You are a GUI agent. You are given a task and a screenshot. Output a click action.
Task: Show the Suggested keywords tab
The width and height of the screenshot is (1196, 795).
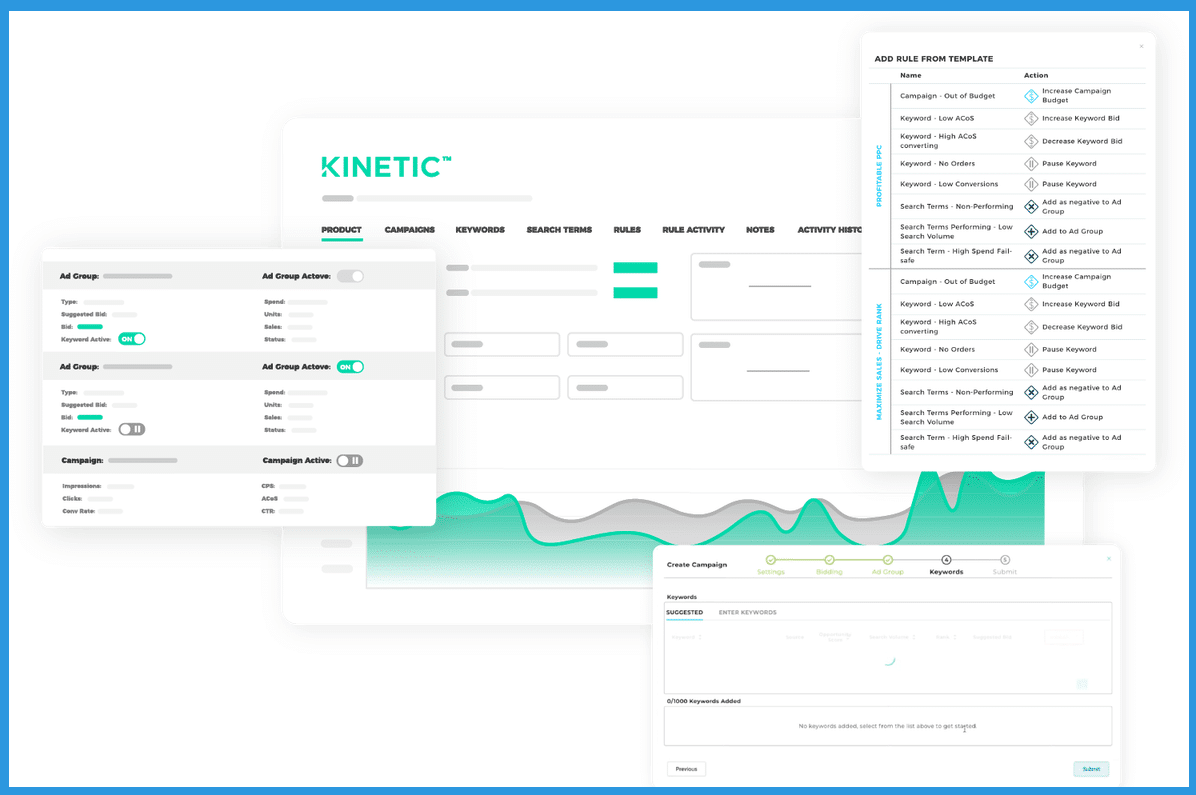coord(684,613)
